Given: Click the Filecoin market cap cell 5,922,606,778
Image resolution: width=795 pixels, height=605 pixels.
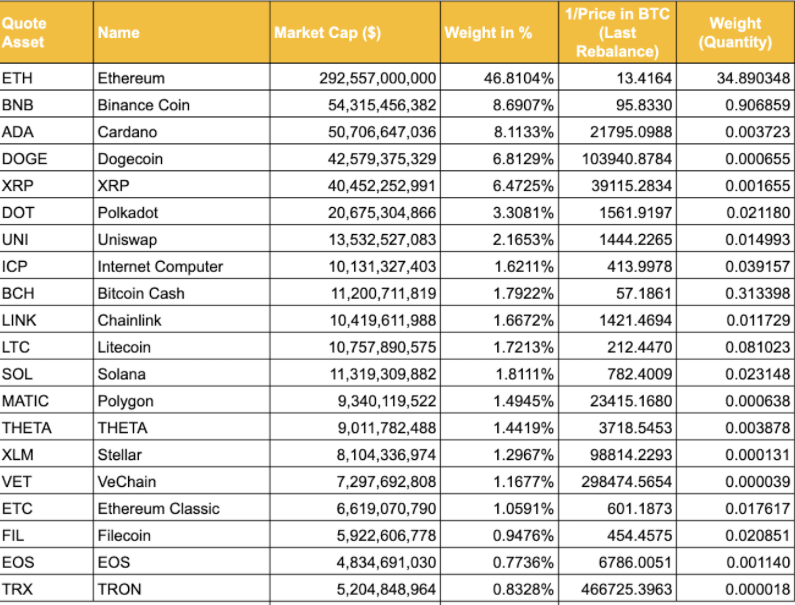Looking at the screenshot, I should click(x=386, y=535).
